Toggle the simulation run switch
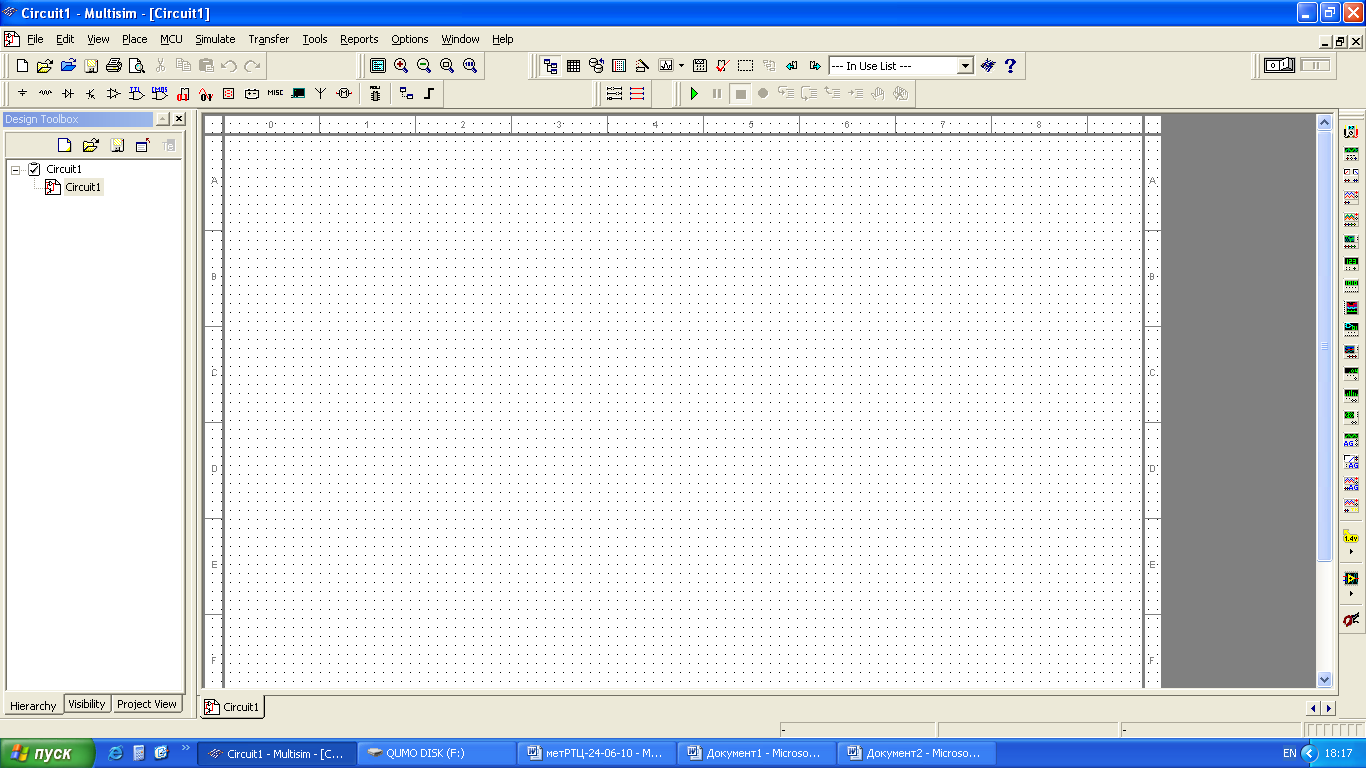The image size is (1366, 768). (x=1279, y=65)
